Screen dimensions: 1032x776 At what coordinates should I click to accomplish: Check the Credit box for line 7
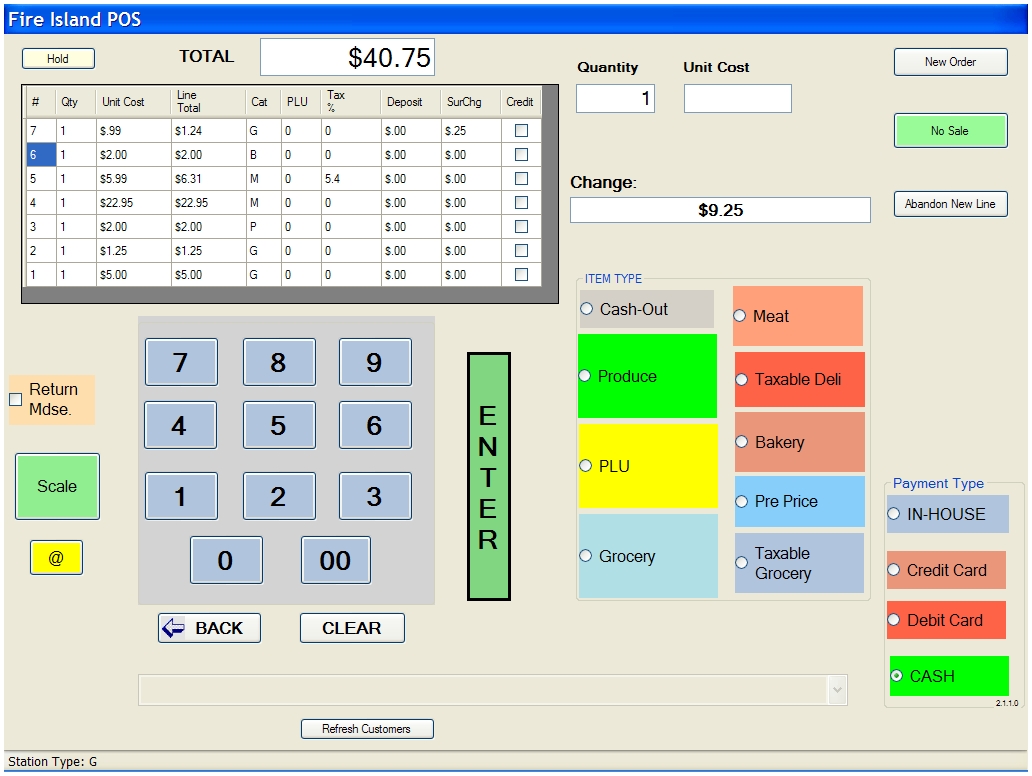(521, 130)
